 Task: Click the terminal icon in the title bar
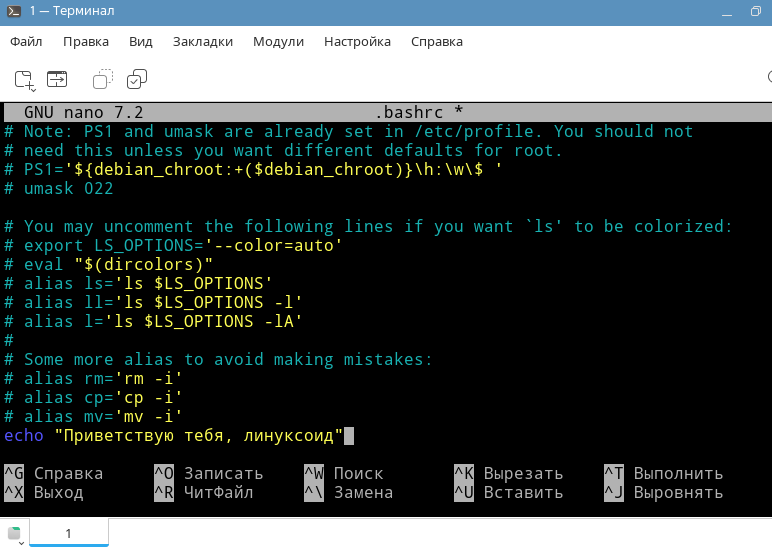pos(14,11)
